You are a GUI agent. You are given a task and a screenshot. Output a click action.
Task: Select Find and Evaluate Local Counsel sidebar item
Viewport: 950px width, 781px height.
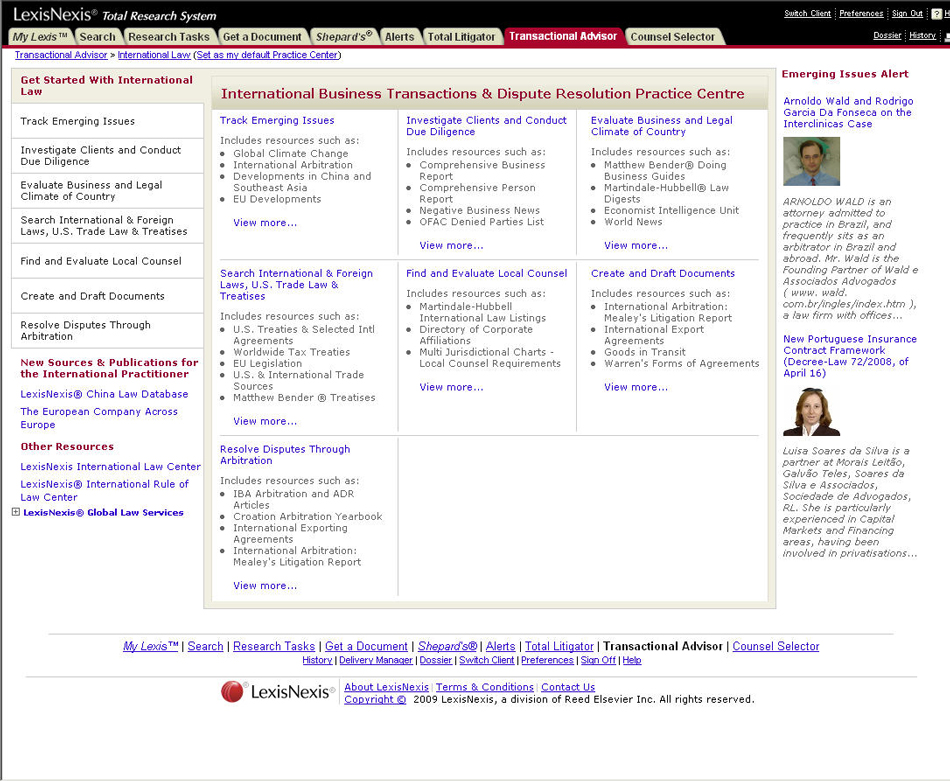point(107,261)
